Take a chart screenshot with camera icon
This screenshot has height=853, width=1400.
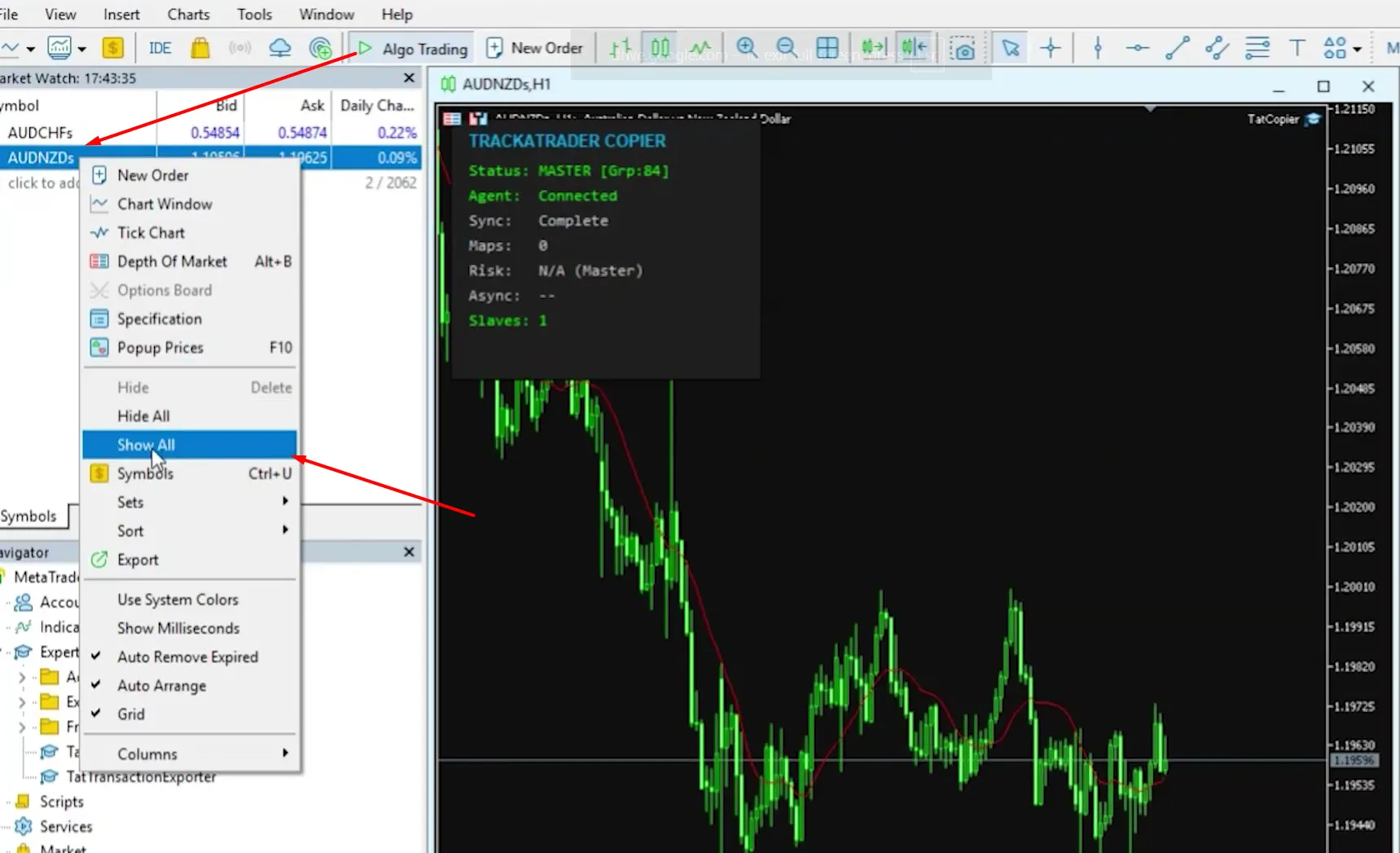point(963,48)
